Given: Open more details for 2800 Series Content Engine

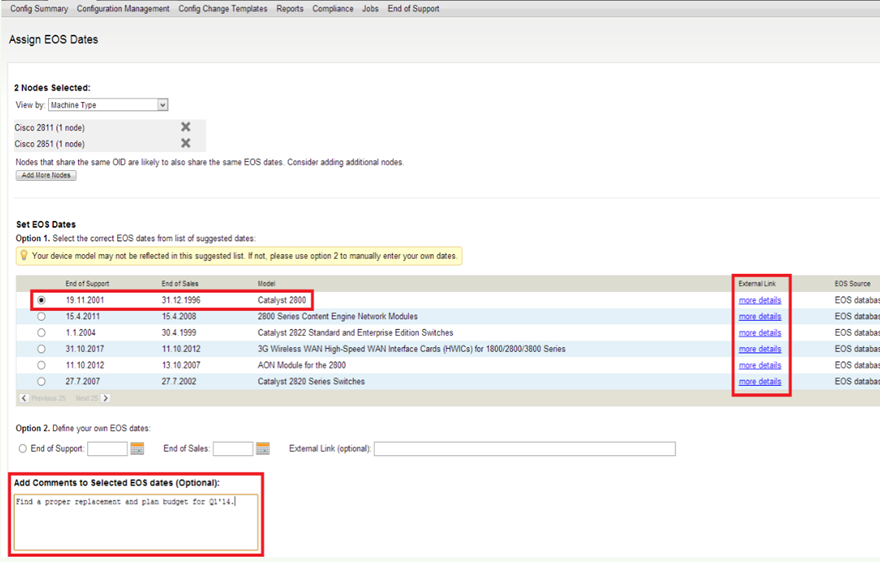Looking at the screenshot, I should [760, 317].
